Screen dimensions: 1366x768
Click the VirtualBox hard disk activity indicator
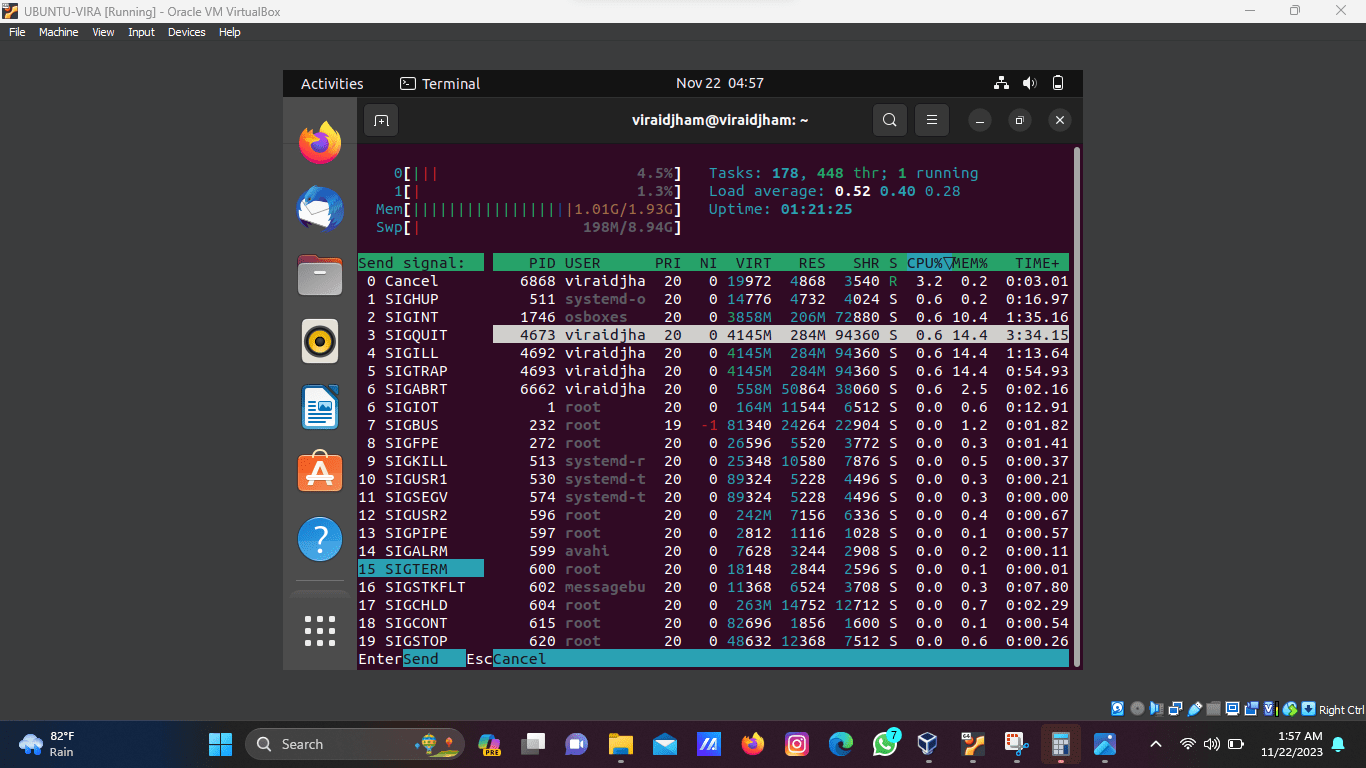[1118, 709]
